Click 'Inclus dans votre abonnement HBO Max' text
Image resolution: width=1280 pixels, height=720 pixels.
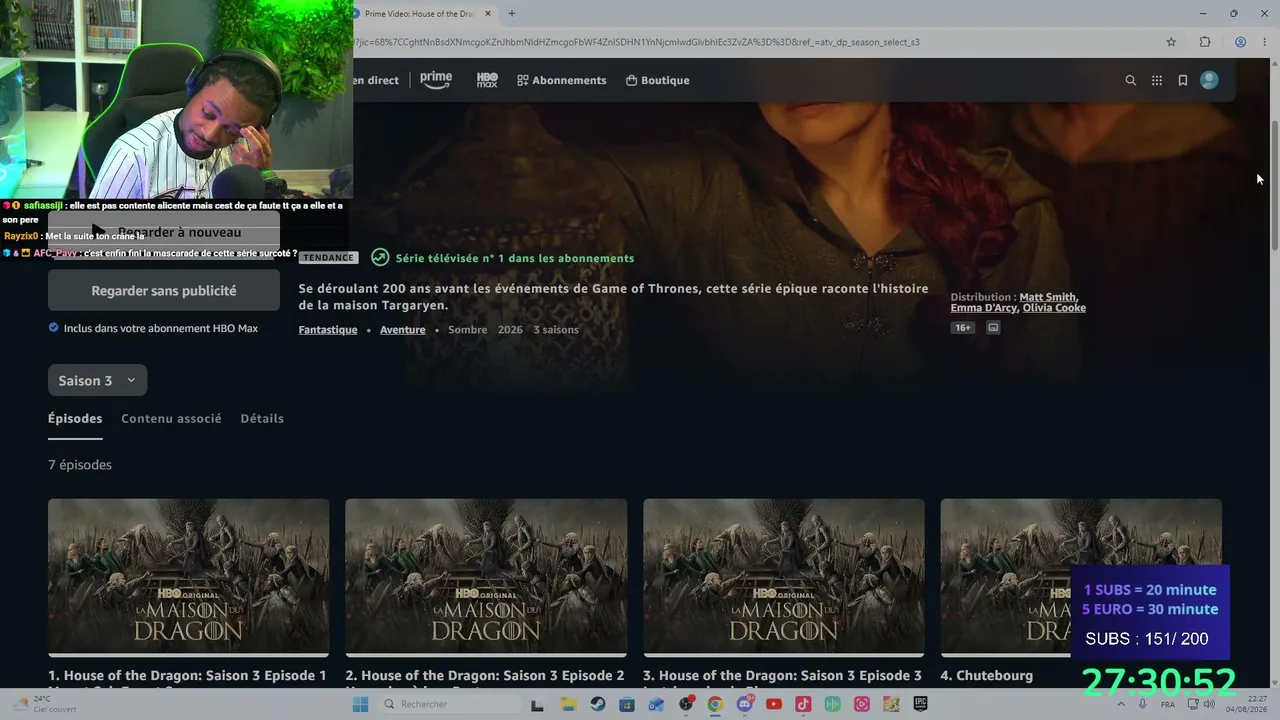161,328
